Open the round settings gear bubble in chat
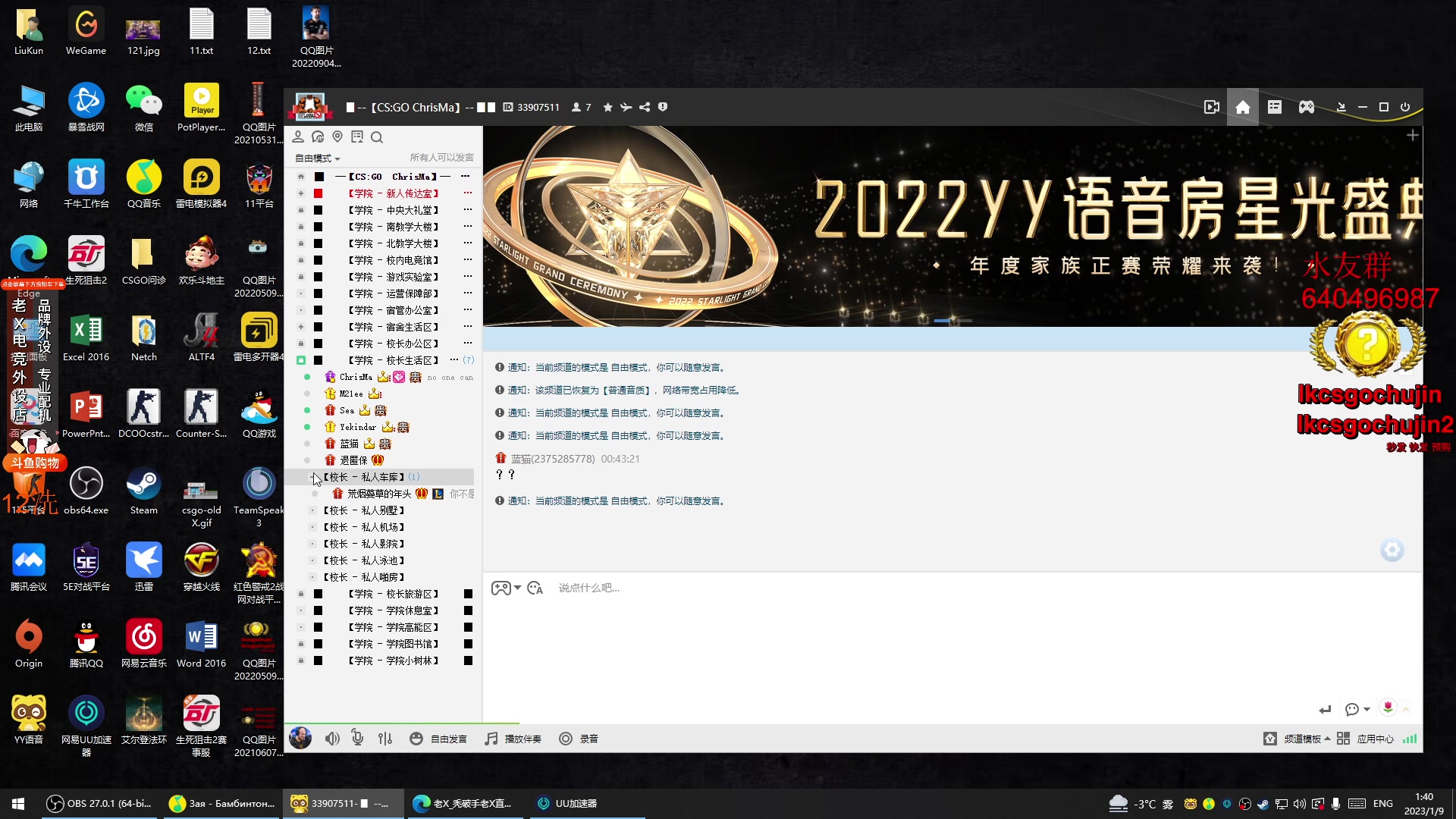Viewport: 1456px width, 819px height. [x=1392, y=550]
